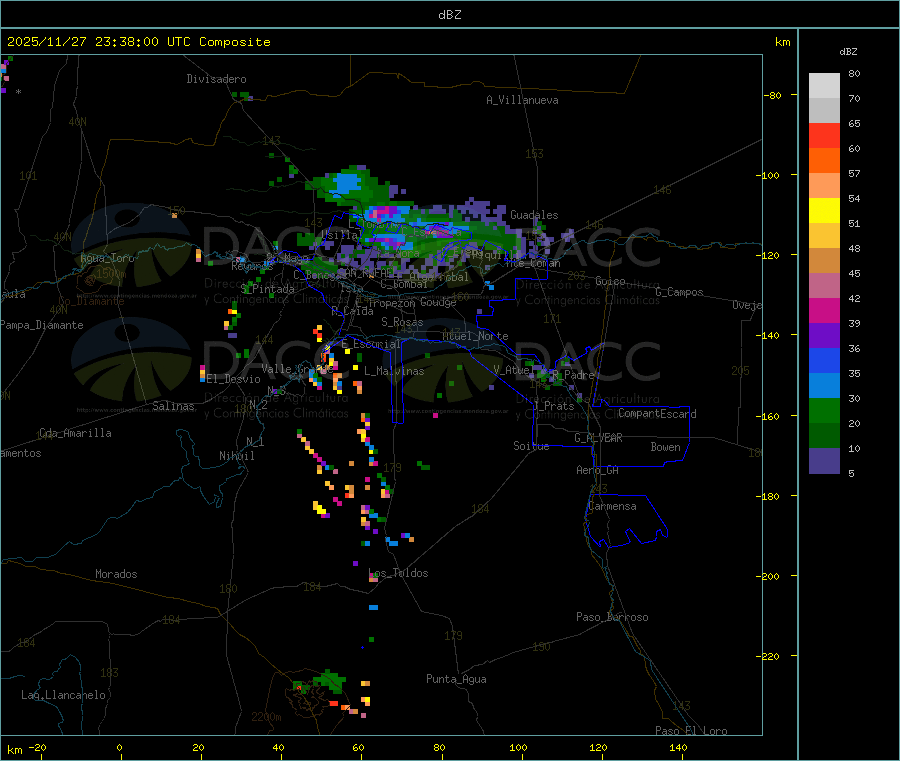This screenshot has width=900, height=761.
Task: Click the Divisadero map label
Action: tap(216, 79)
